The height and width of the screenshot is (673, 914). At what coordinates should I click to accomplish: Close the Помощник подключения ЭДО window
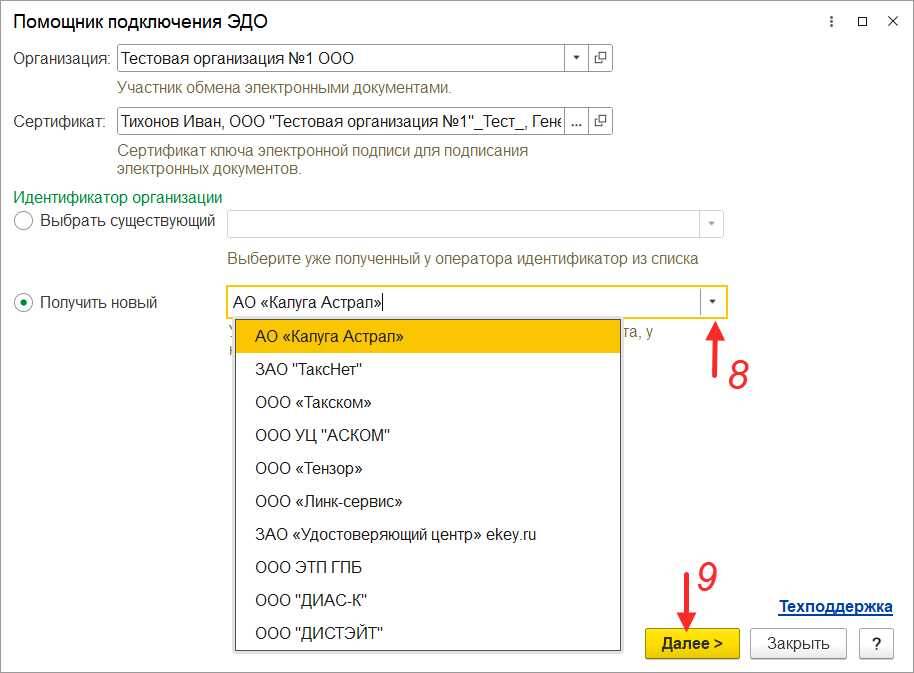click(892, 22)
